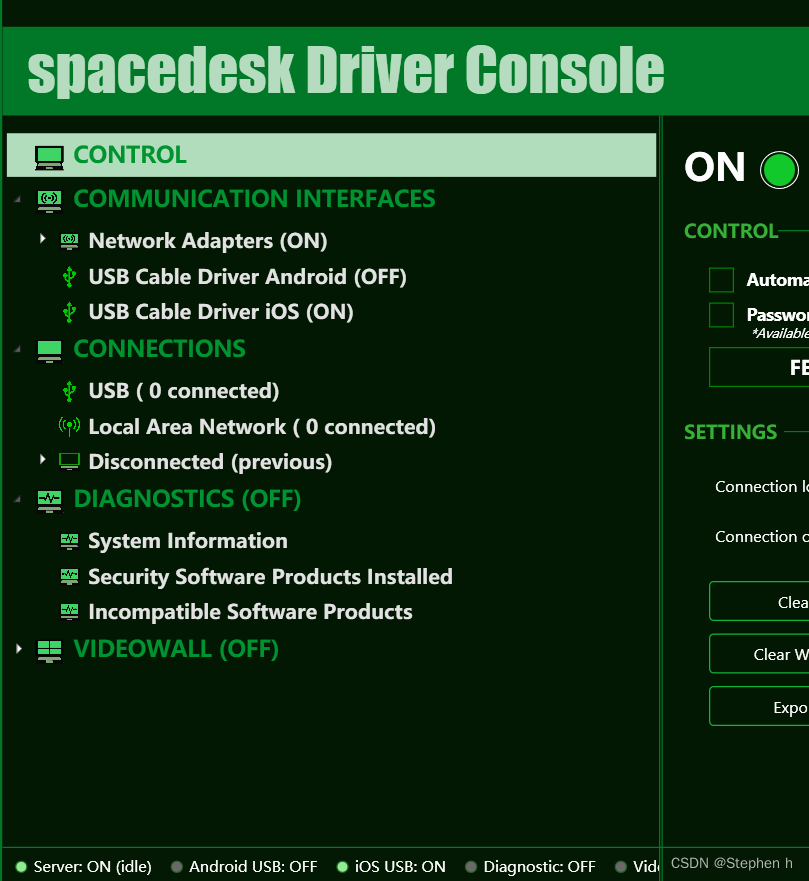Open VIDEOWALL (OFF) heading

pos(176,649)
